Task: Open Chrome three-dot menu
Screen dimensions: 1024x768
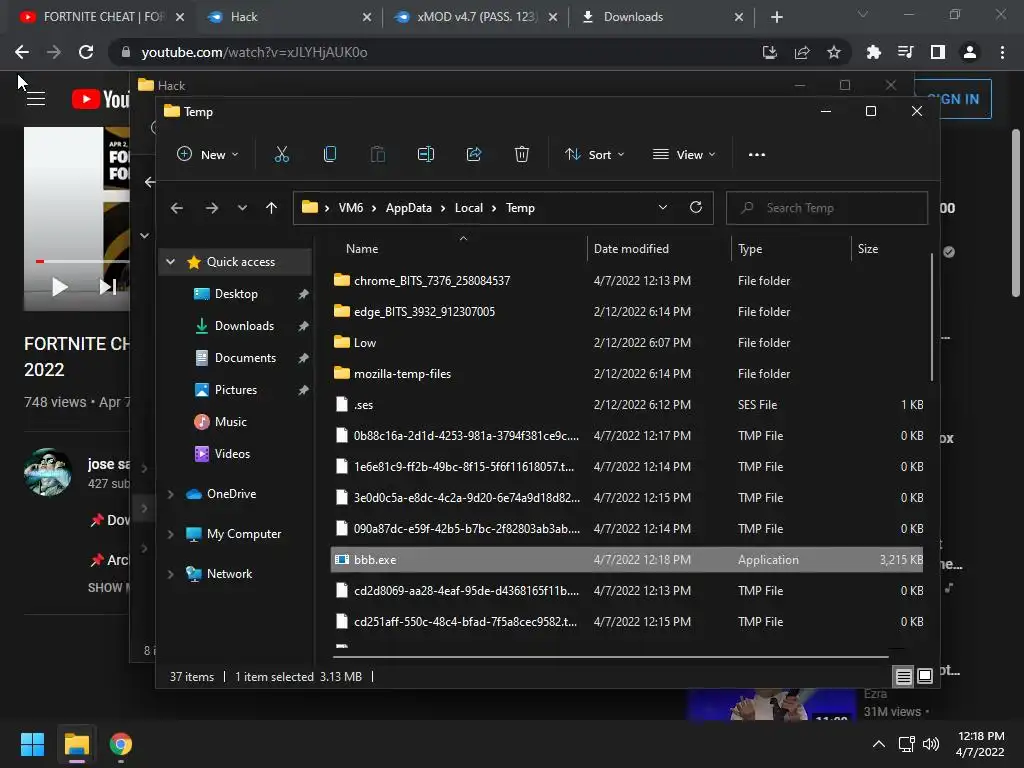Action: coord(1002,52)
